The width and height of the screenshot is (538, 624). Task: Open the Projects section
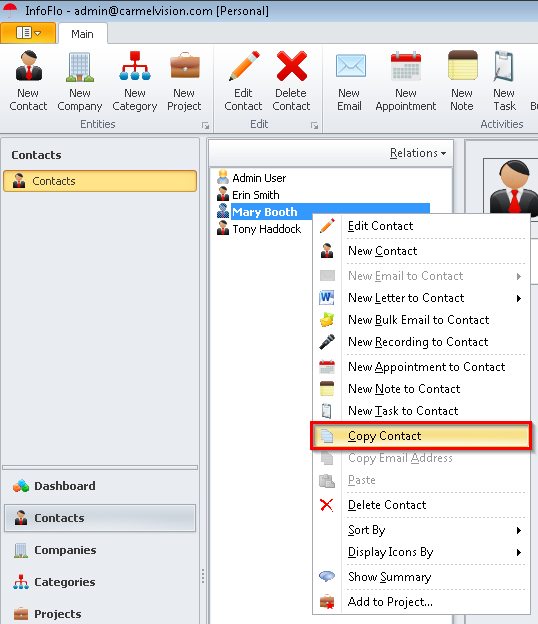pos(100,614)
